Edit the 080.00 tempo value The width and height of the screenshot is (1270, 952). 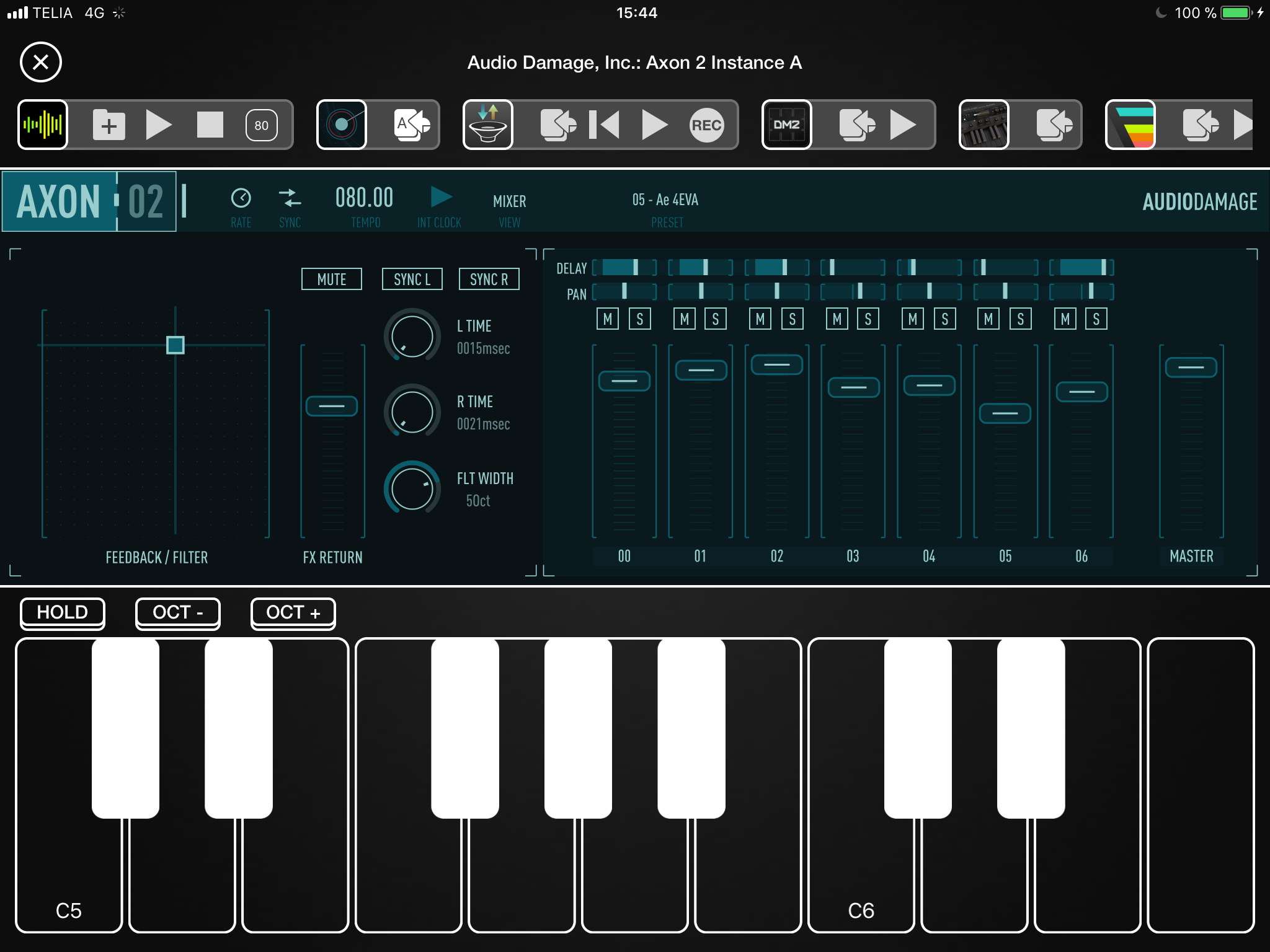365,198
